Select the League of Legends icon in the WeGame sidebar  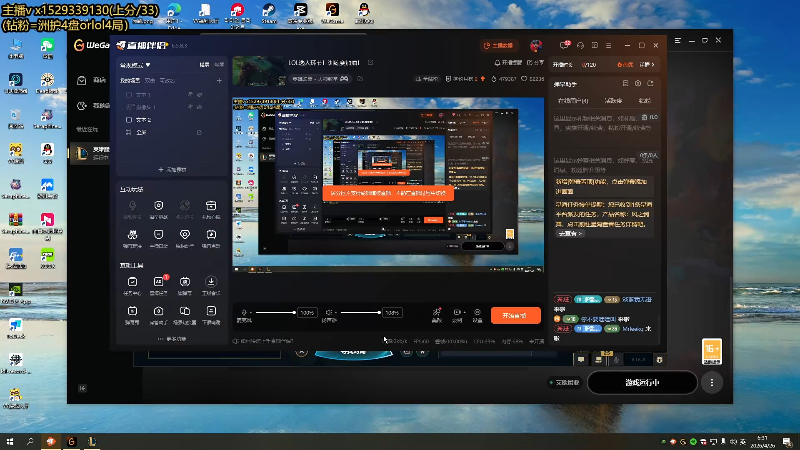point(82,153)
